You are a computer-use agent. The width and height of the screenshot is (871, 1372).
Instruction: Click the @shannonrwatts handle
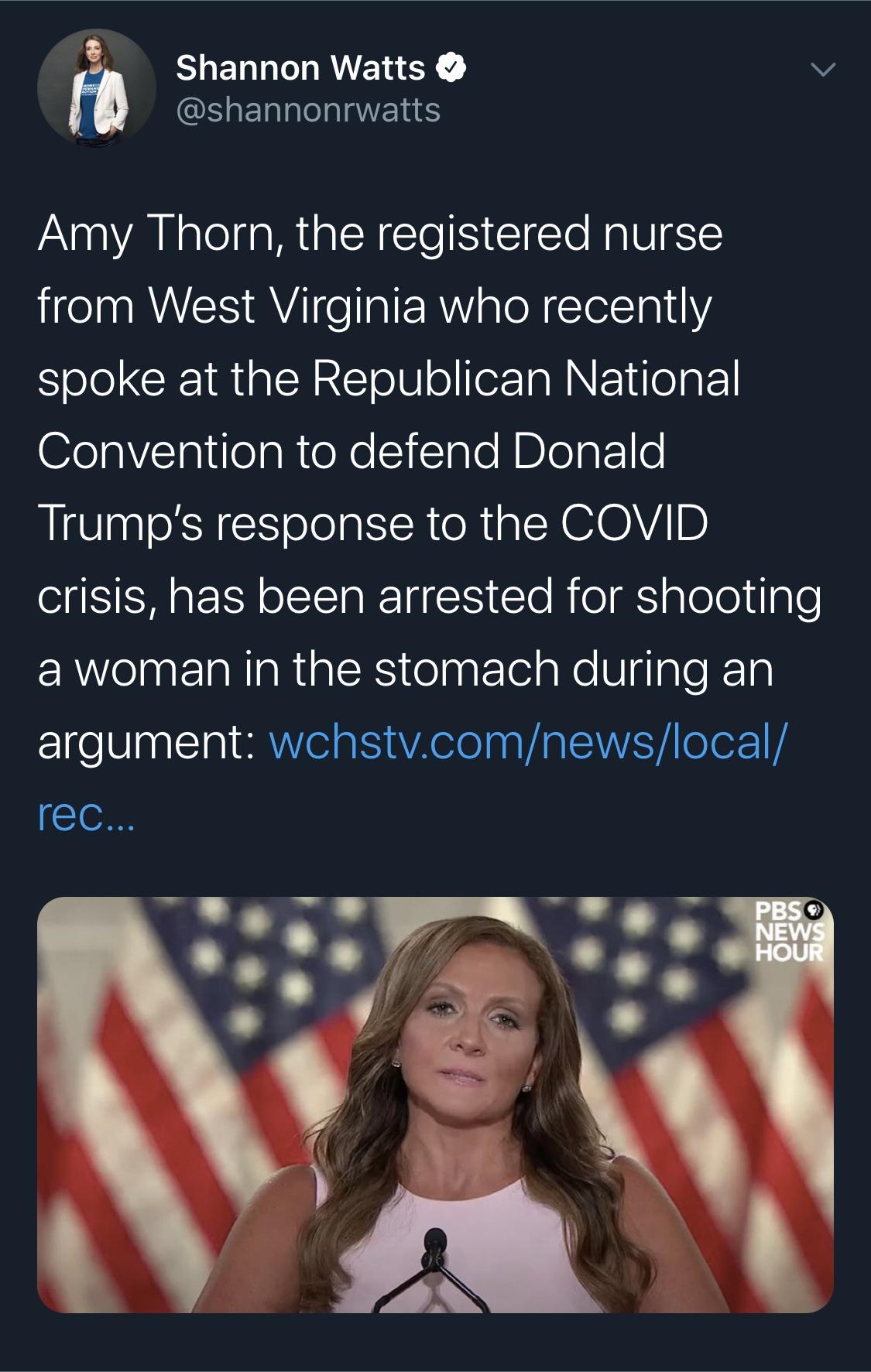(x=308, y=110)
